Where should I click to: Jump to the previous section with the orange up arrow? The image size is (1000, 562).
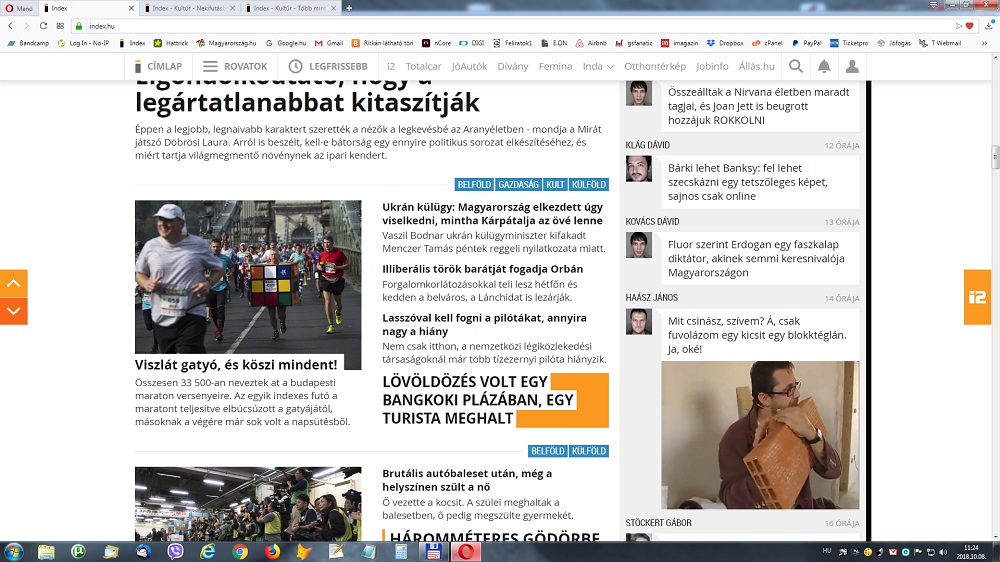pyautogui.click(x=13, y=283)
